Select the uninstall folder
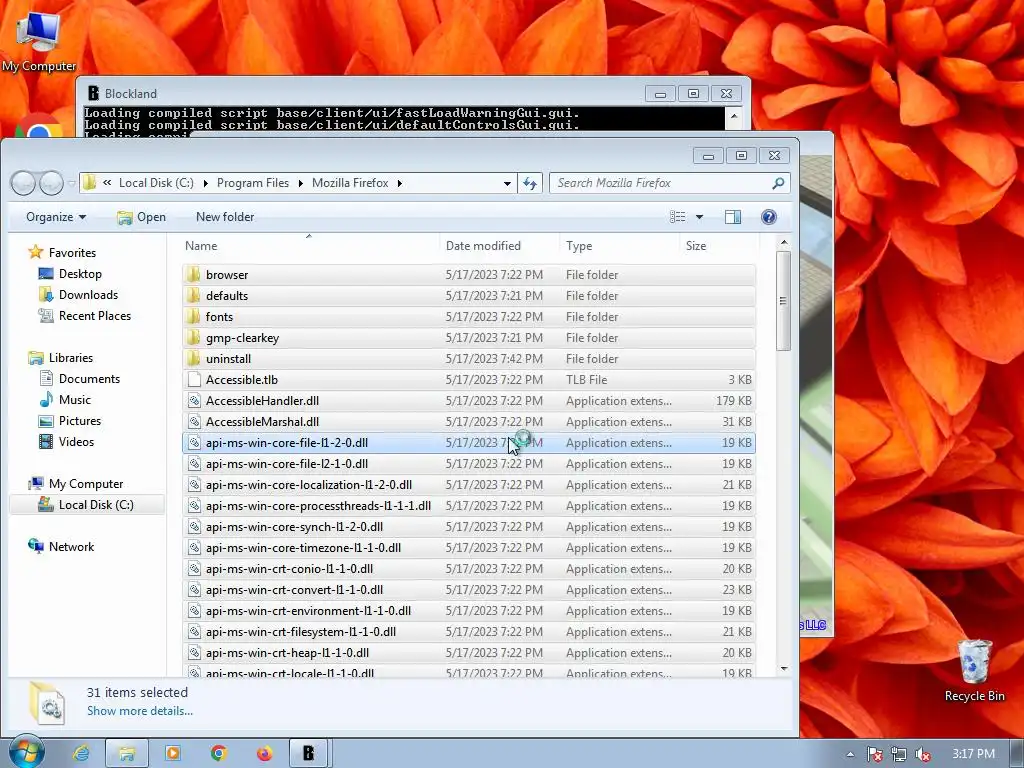This screenshot has width=1024, height=768. 469,359
